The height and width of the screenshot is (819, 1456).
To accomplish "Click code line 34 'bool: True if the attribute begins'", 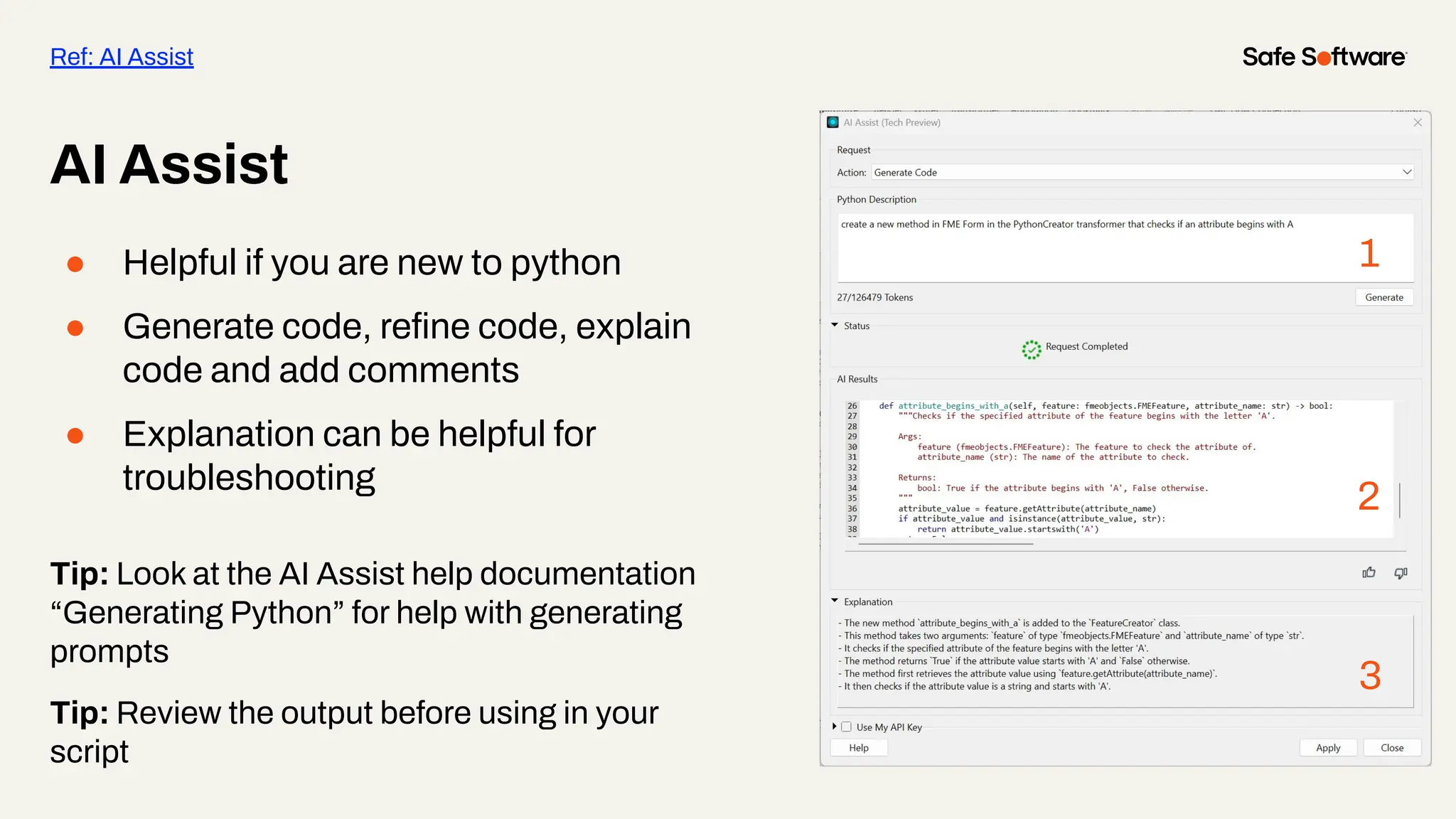I will pyautogui.click(x=1062, y=488).
